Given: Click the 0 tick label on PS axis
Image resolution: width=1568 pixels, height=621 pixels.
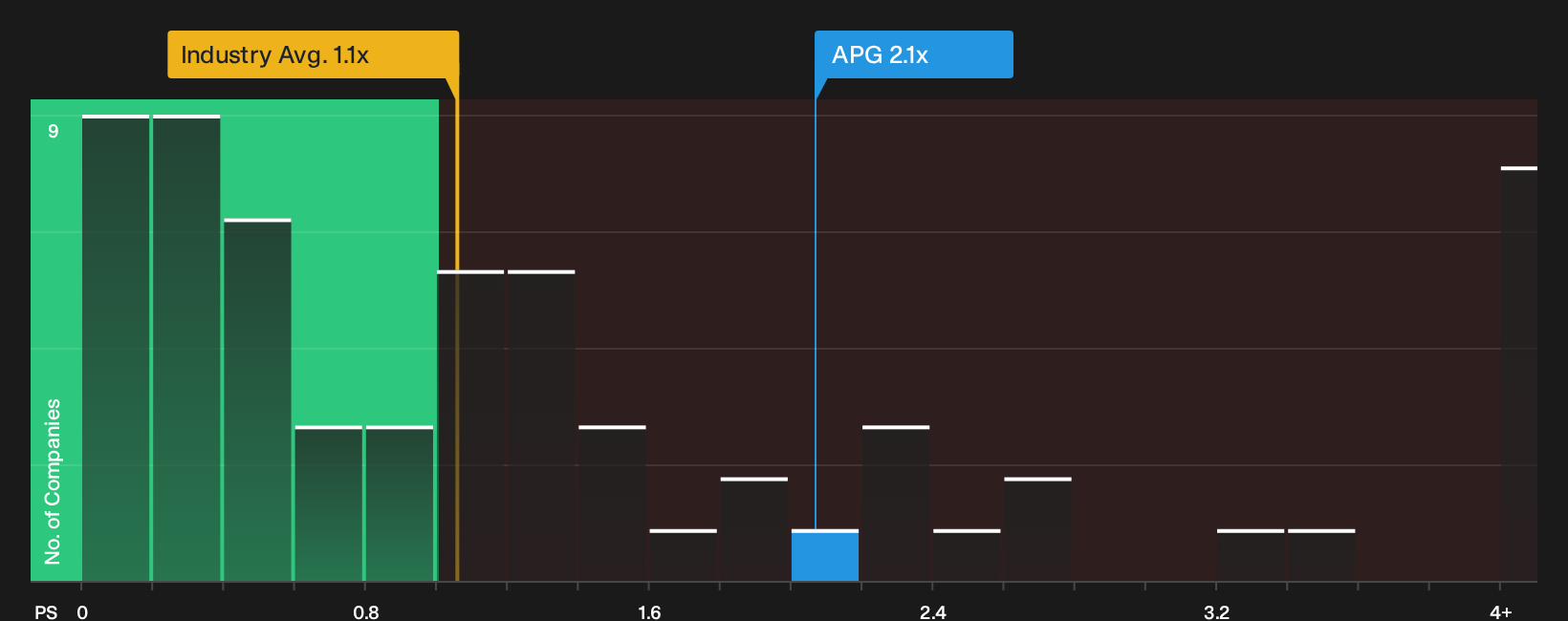Looking at the screenshot, I should coord(82,611).
